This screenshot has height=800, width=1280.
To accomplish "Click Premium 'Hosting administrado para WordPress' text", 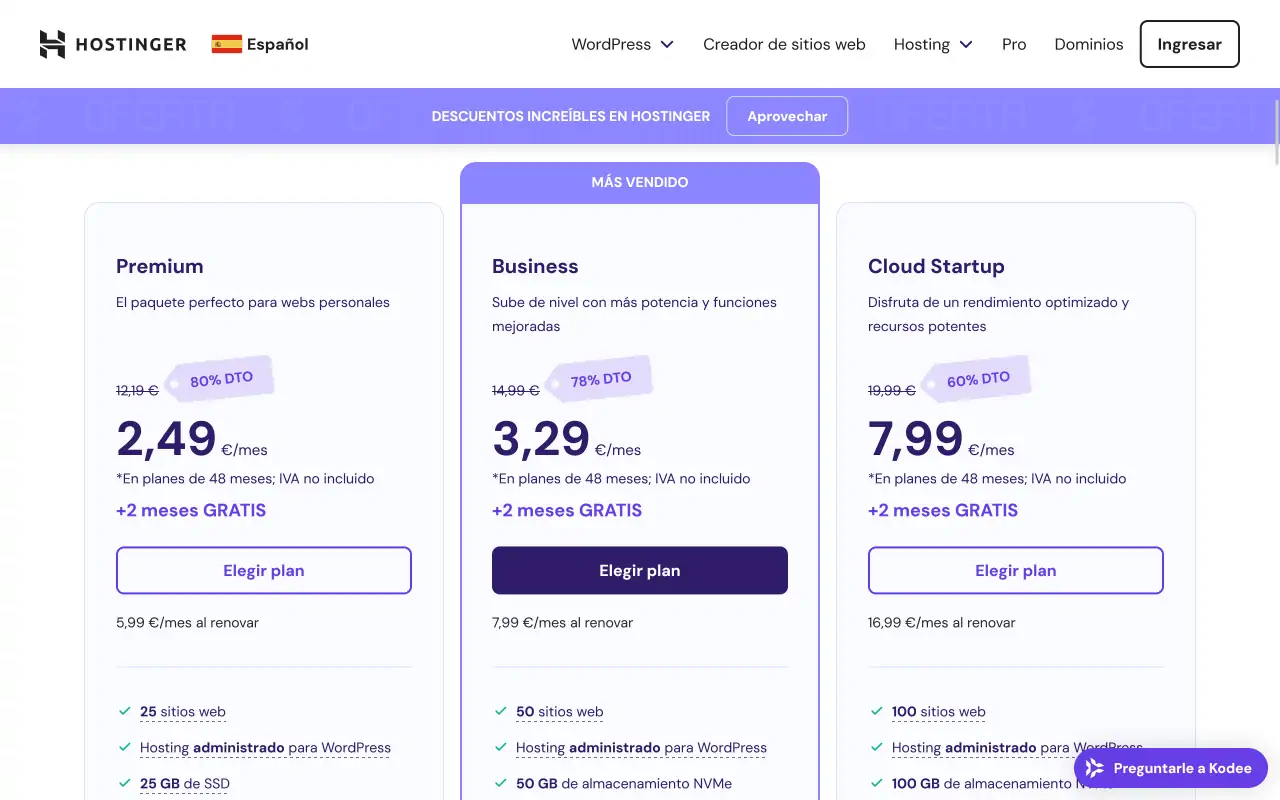I will point(265,747).
